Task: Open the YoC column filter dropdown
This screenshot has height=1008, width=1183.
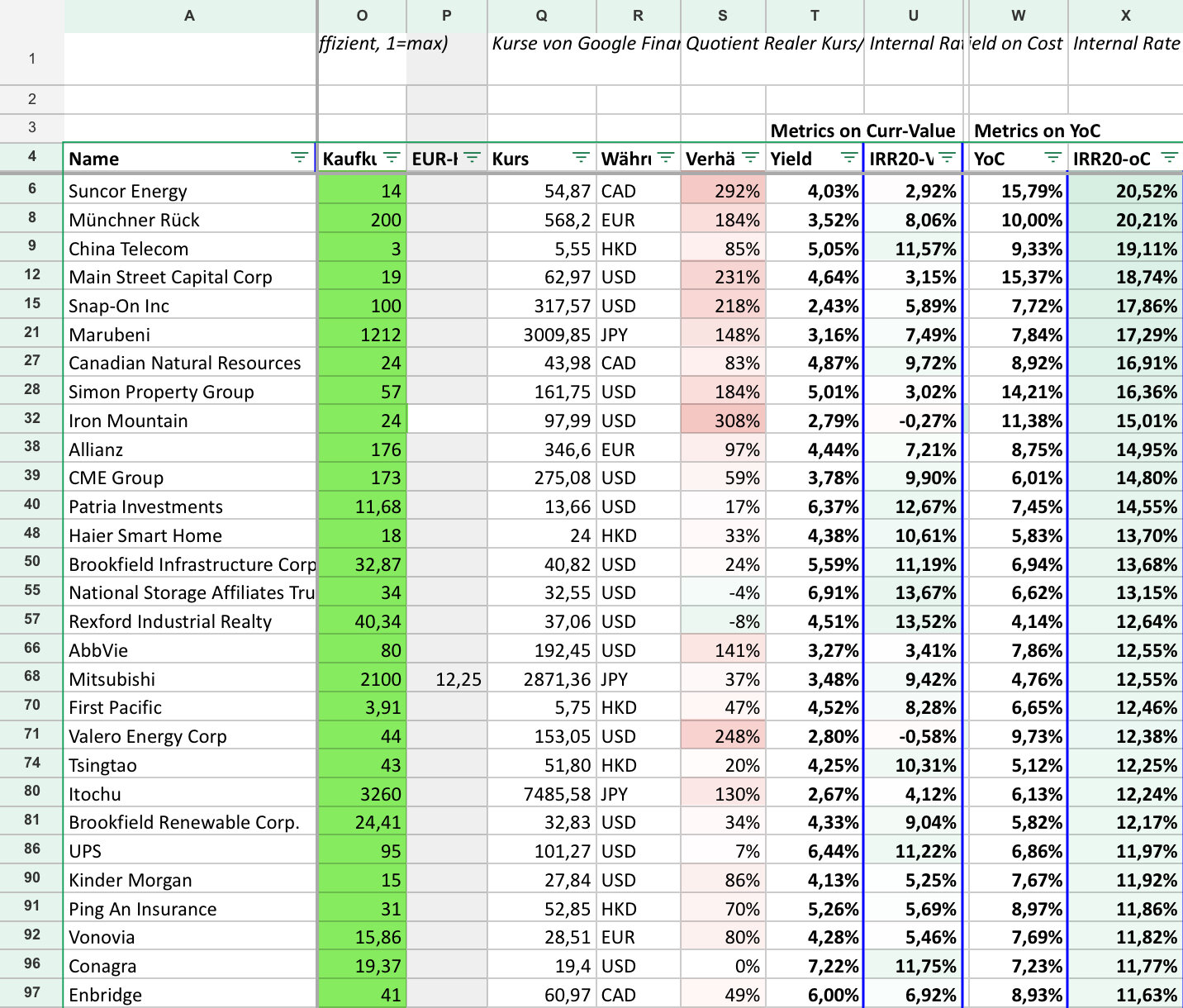Action: tap(1052, 158)
